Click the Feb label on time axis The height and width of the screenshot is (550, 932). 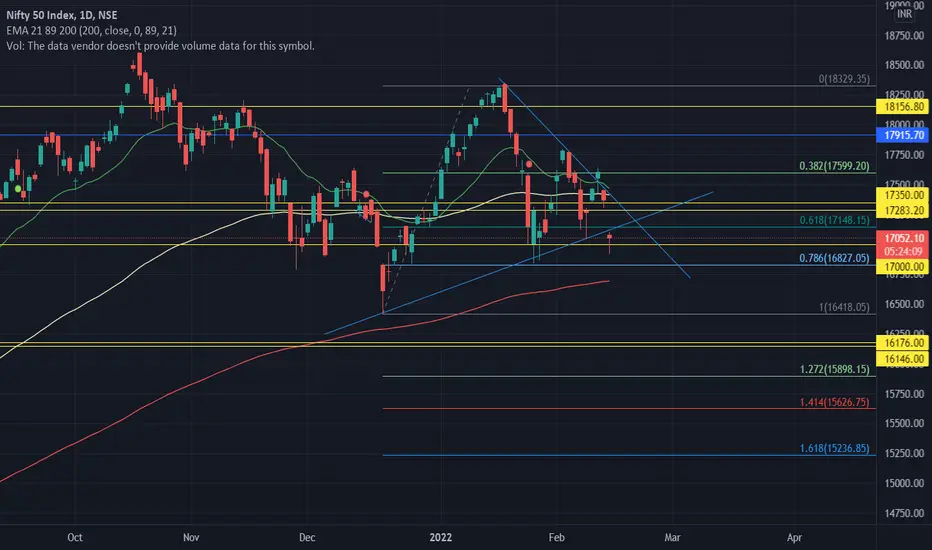coord(556,538)
